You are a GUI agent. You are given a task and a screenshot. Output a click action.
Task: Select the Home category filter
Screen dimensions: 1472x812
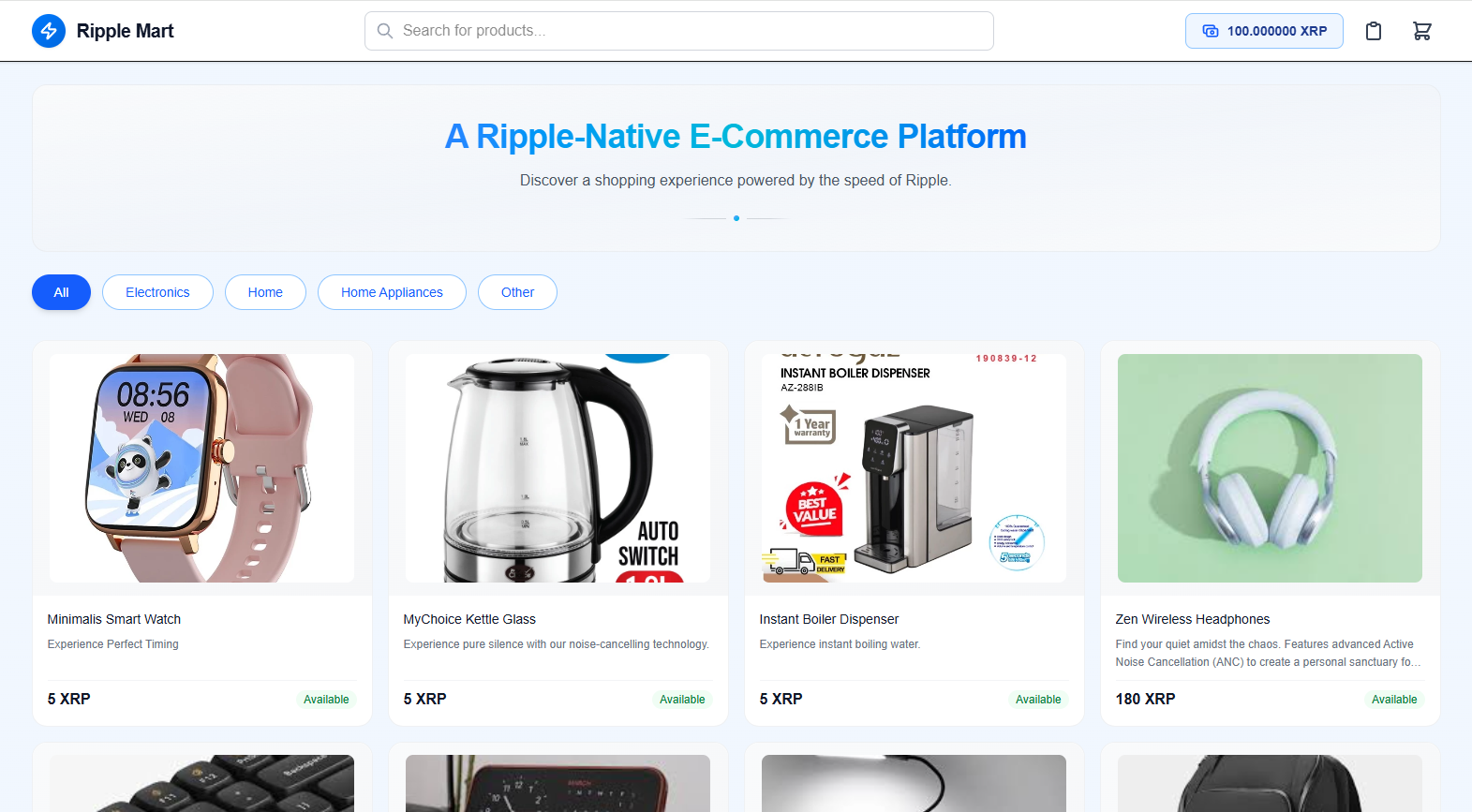pyautogui.click(x=265, y=292)
